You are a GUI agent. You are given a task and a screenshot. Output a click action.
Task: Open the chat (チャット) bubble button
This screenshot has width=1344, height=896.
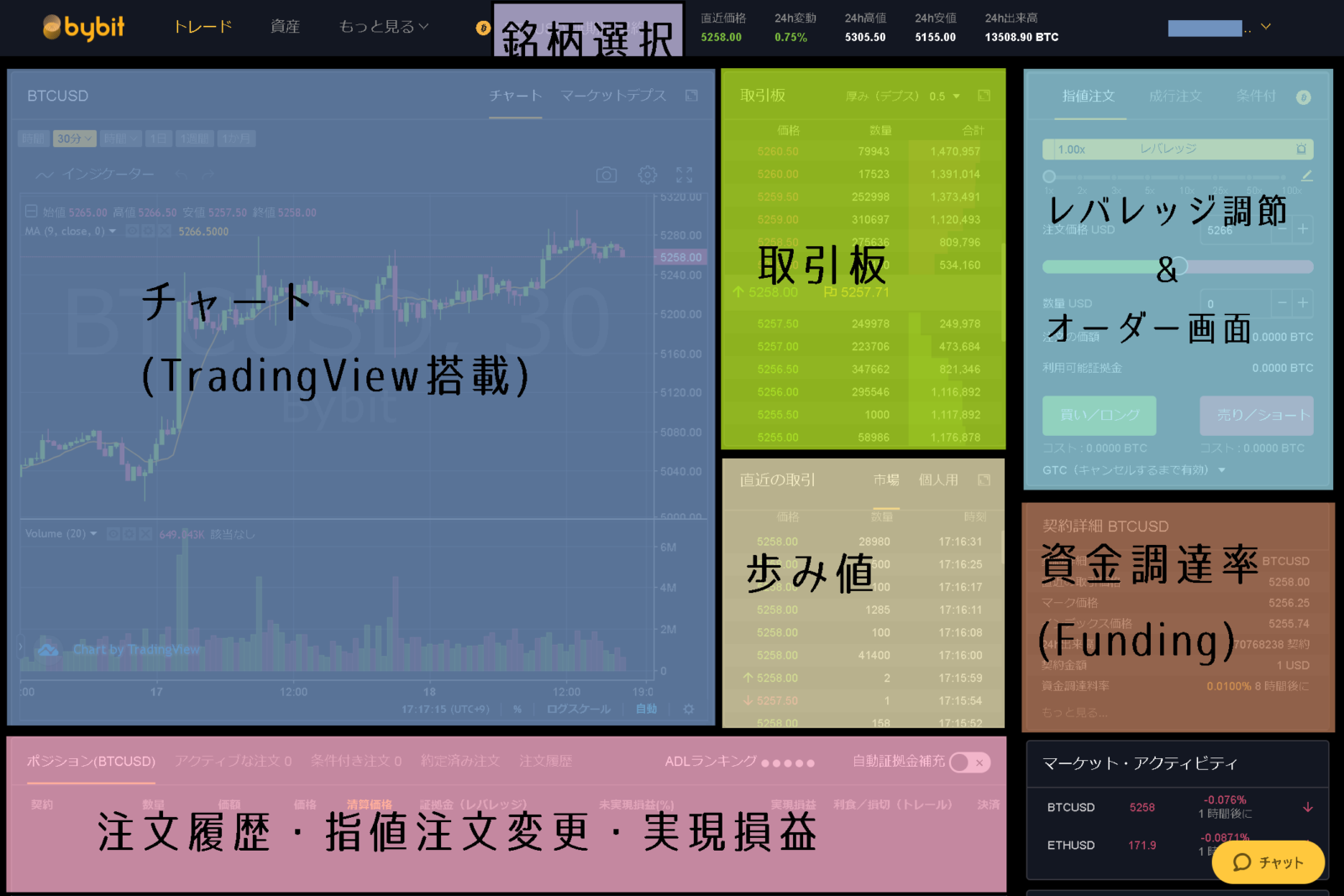[1268, 862]
